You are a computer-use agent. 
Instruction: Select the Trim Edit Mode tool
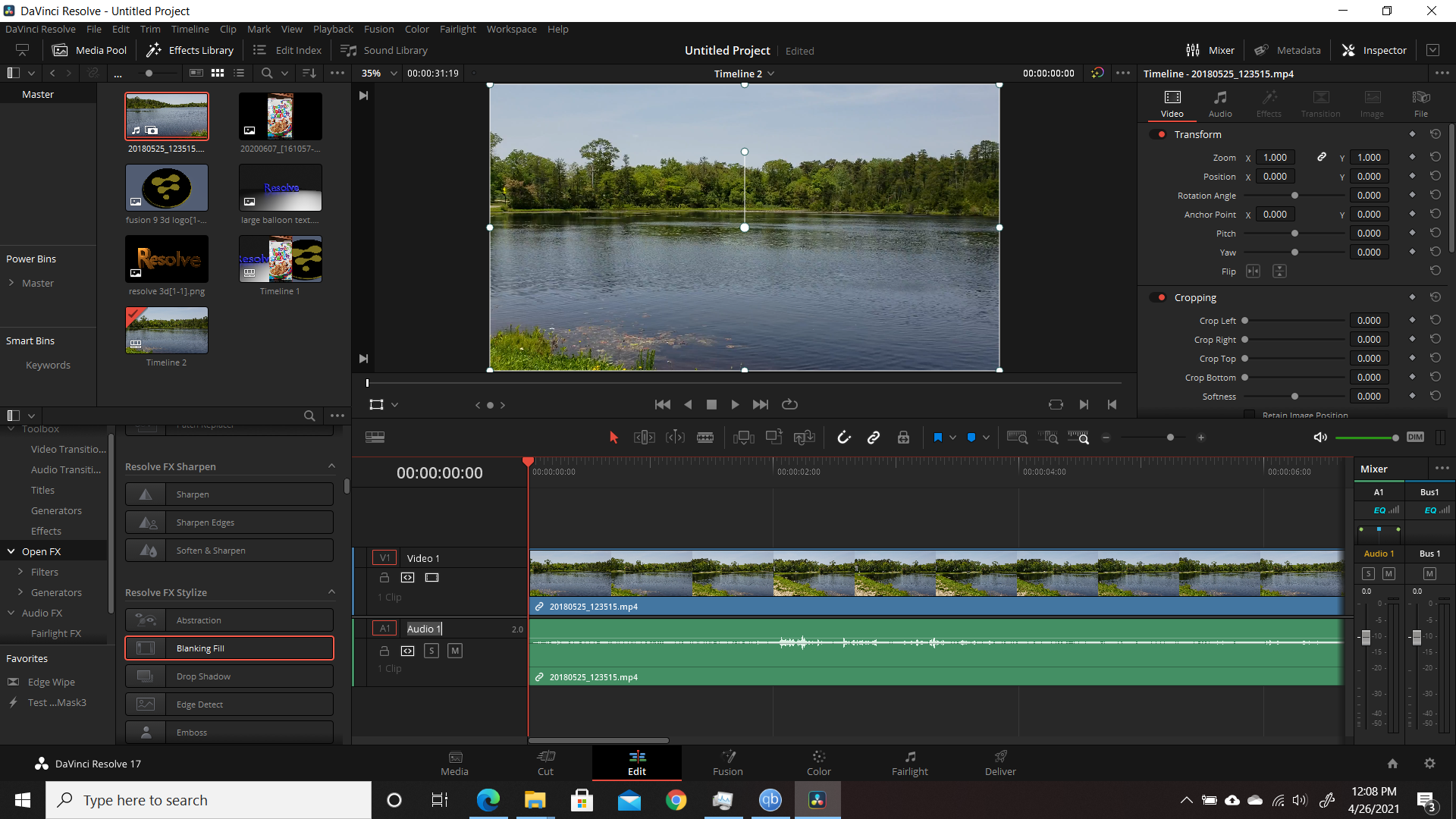tap(644, 438)
